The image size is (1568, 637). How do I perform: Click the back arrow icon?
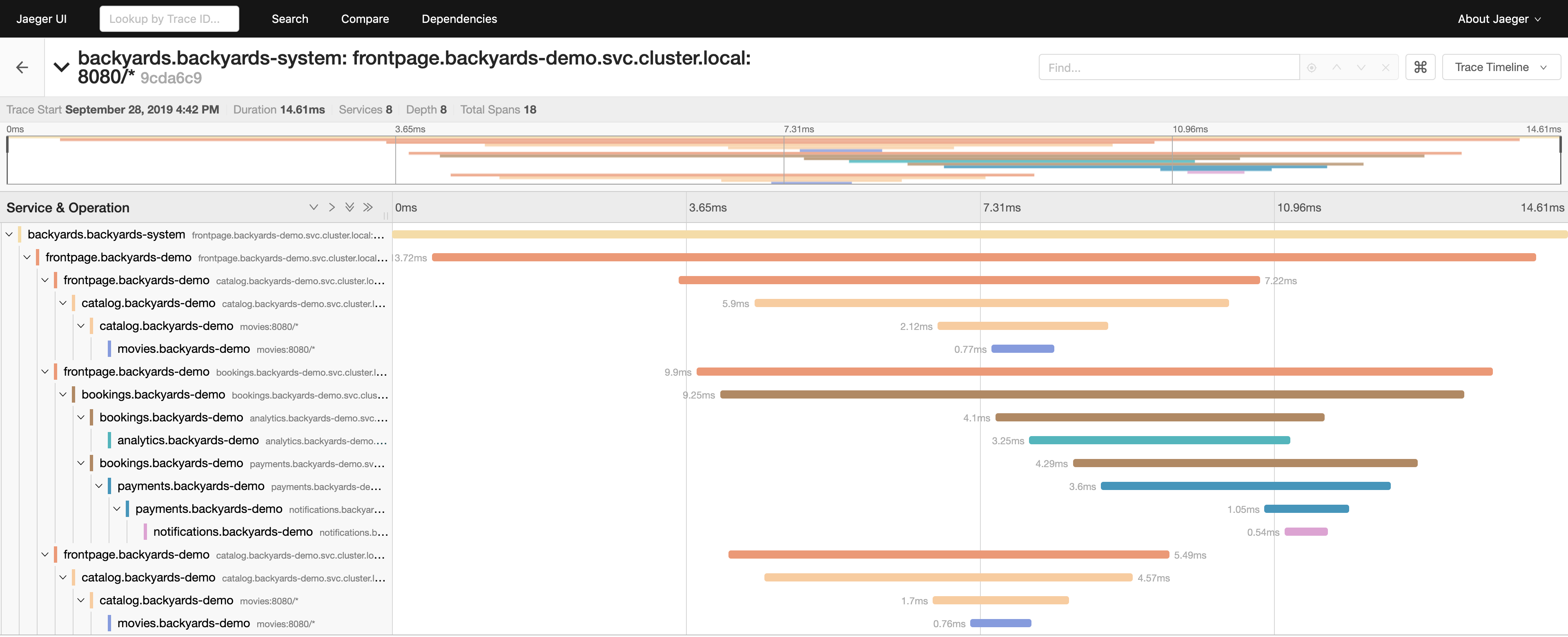pyautogui.click(x=22, y=67)
